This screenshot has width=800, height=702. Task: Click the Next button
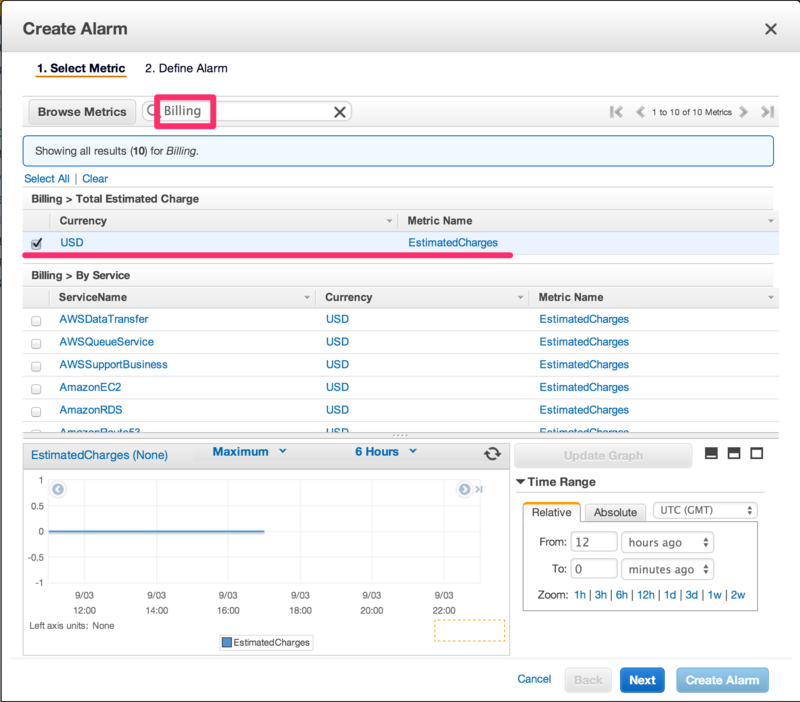[x=642, y=680]
